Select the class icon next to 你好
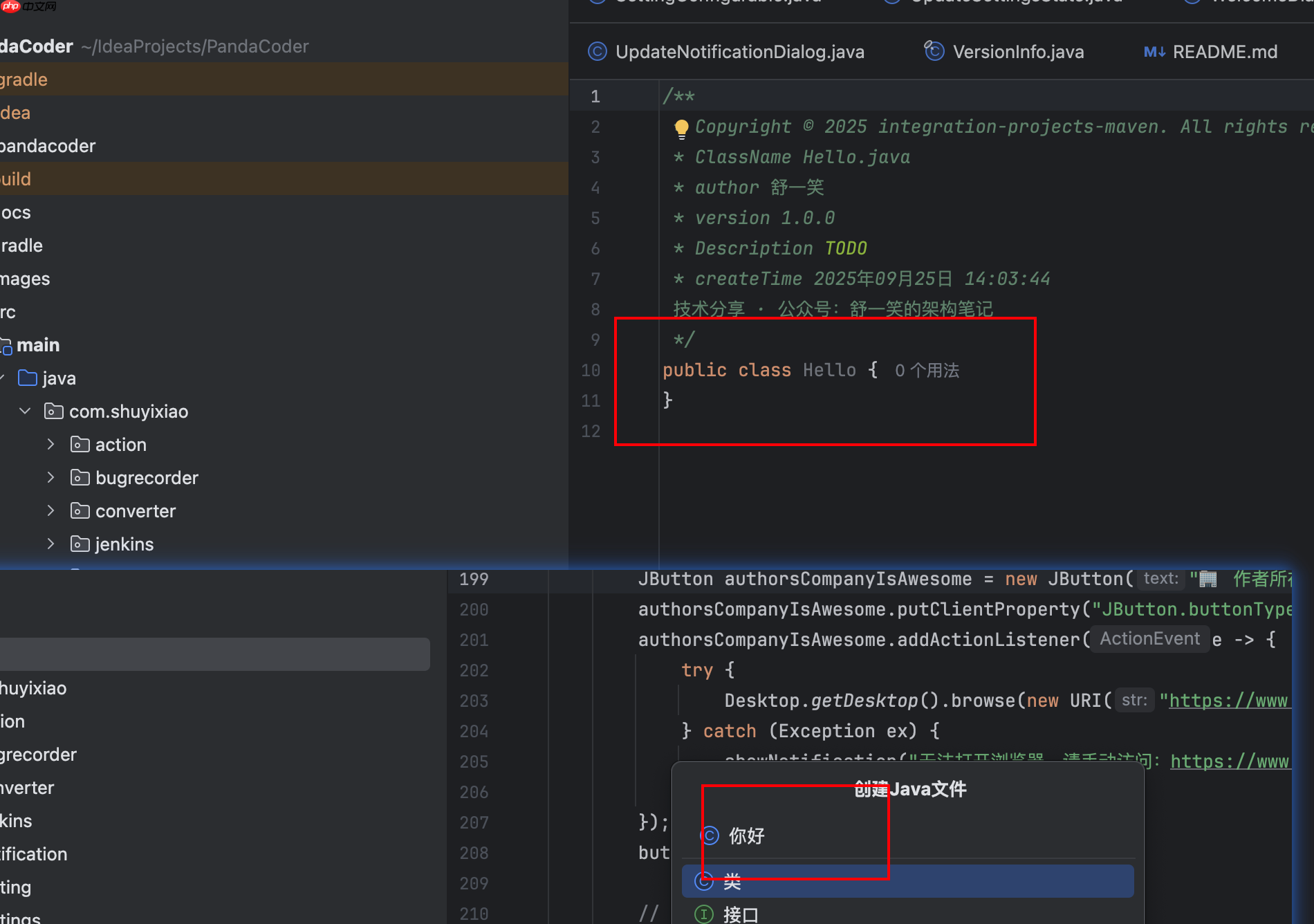1314x924 pixels. [710, 835]
